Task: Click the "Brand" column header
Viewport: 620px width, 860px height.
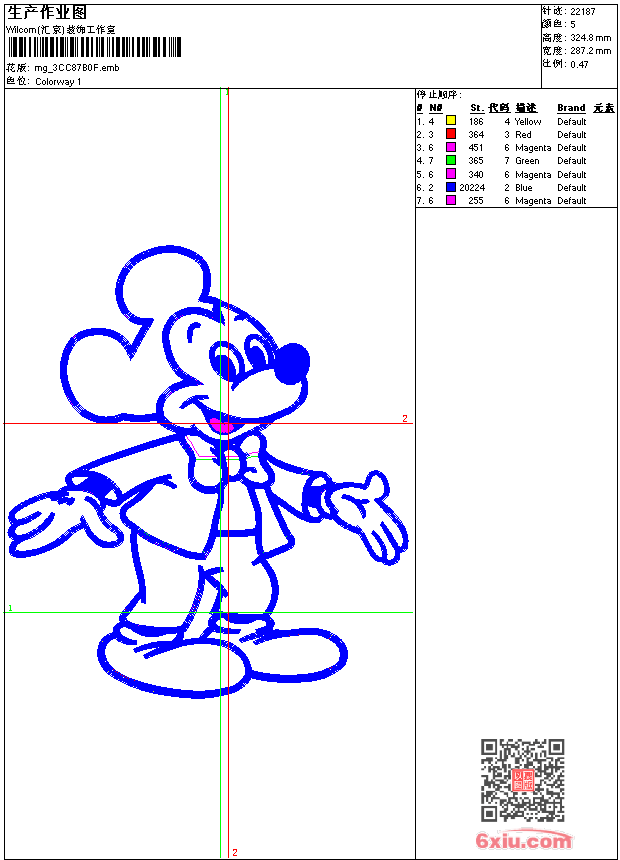Action: tap(571, 108)
